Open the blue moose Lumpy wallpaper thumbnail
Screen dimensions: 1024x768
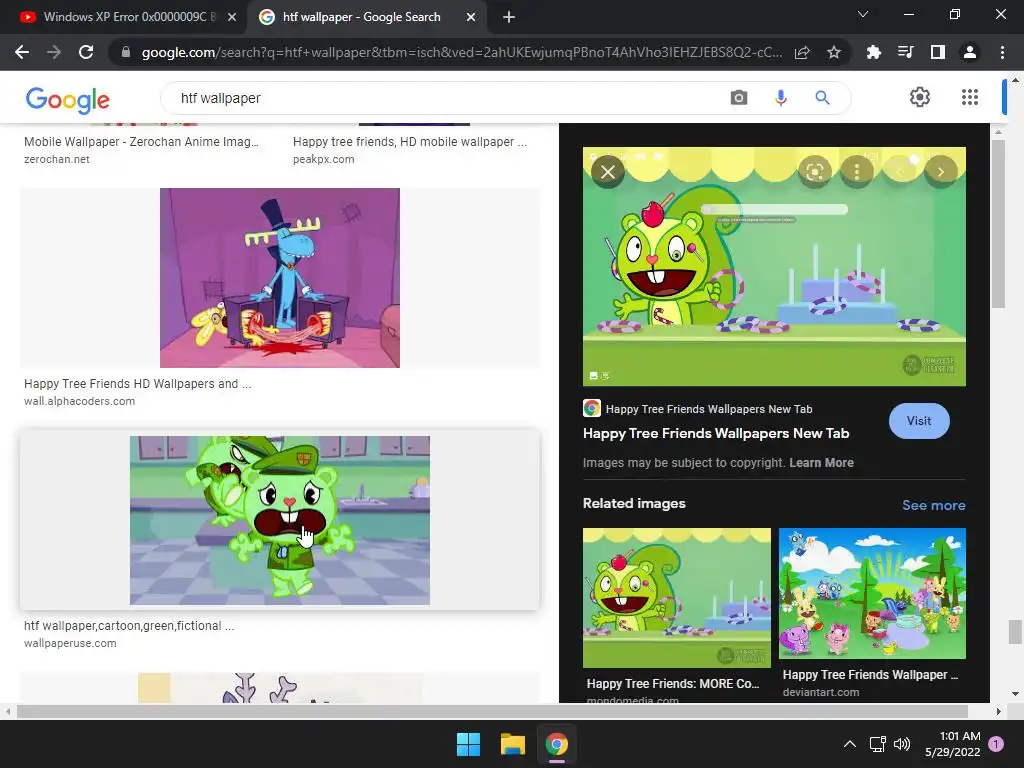(x=280, y=278)
